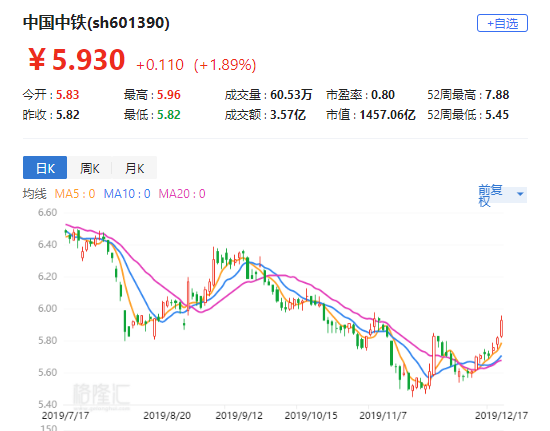The width and height of the screenshot is (550, 431).
Task: Click the +自选 add to watchlist button
Action: tap(502, 23)
